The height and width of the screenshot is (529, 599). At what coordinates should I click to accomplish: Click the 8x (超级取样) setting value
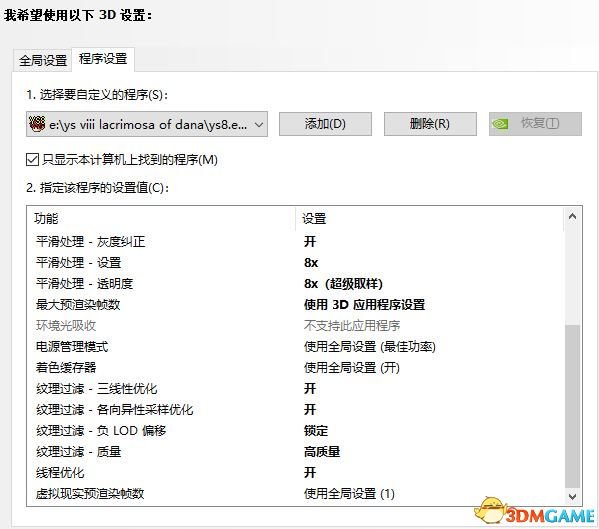(343, 284)
